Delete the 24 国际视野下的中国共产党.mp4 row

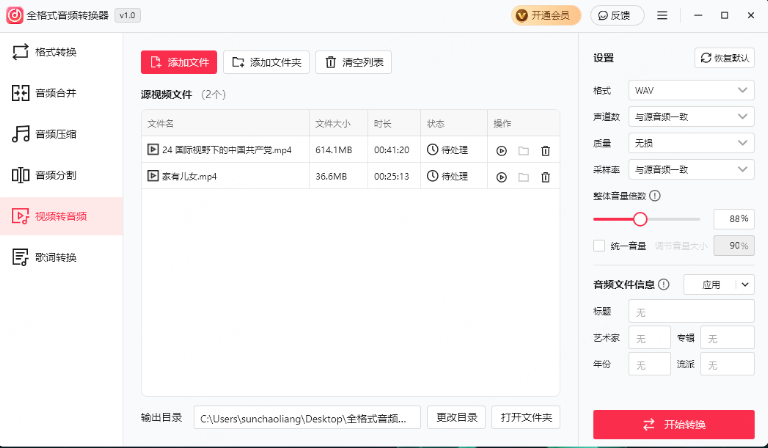click(x=546, y=151)
